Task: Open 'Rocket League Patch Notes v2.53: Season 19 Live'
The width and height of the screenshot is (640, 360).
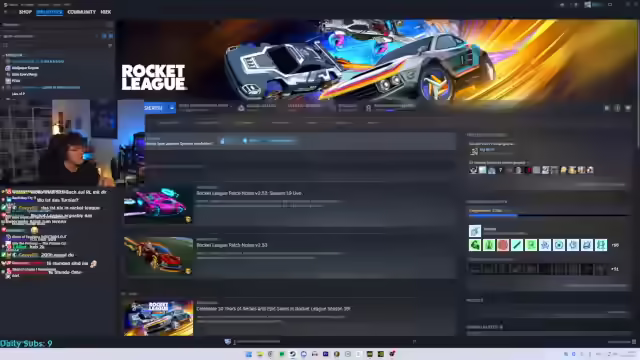Action: pos(249,193)
